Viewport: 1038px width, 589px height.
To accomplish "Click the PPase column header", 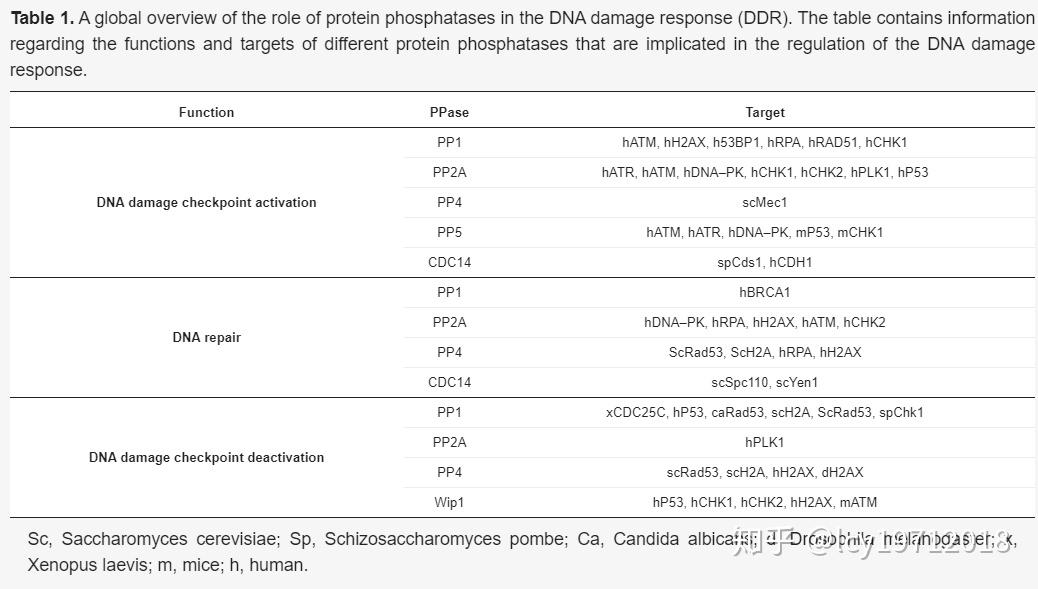I will 449,113.
